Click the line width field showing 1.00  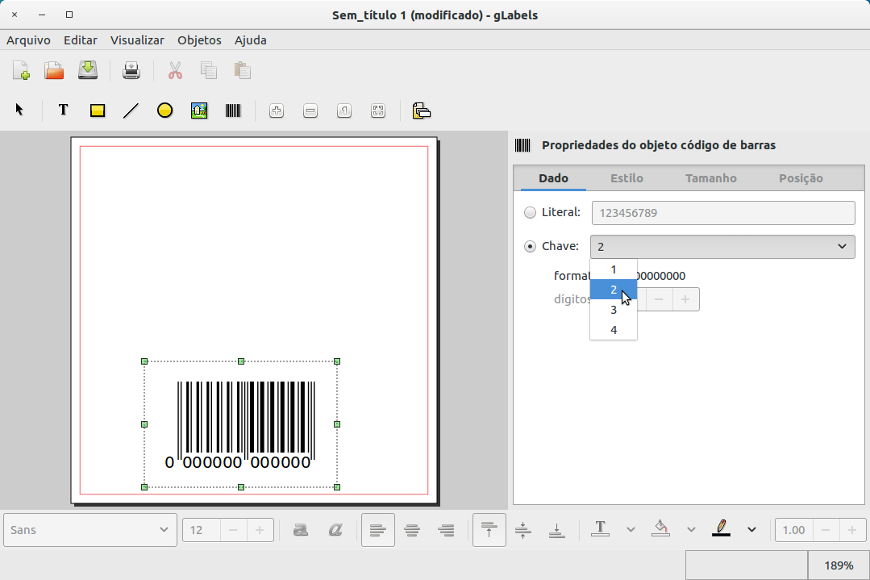(794, 531)
